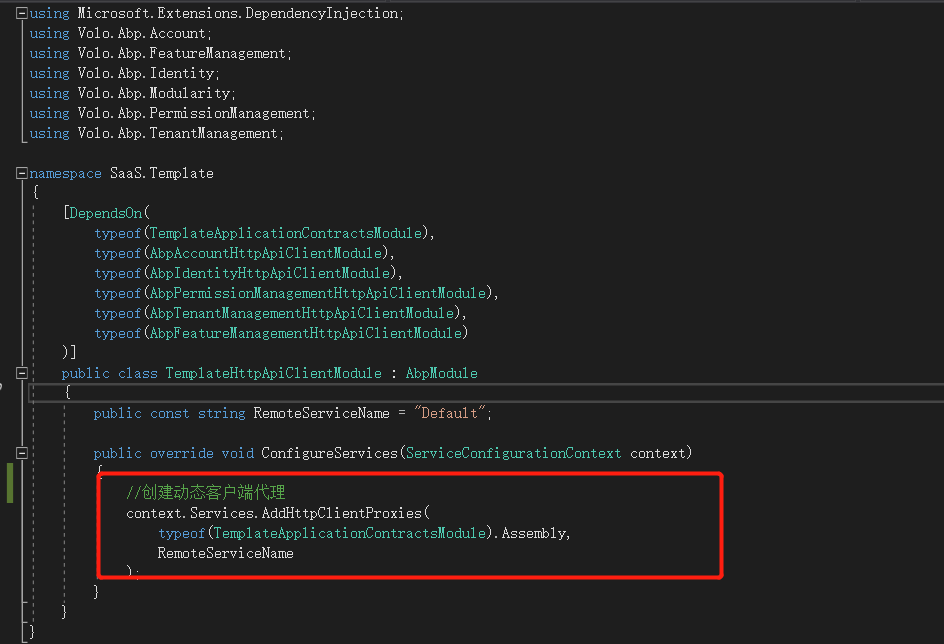Screen dimensions: 944x644
Task: Click the ServiceConfigurationContext parameter type
Action: [522, 452]
